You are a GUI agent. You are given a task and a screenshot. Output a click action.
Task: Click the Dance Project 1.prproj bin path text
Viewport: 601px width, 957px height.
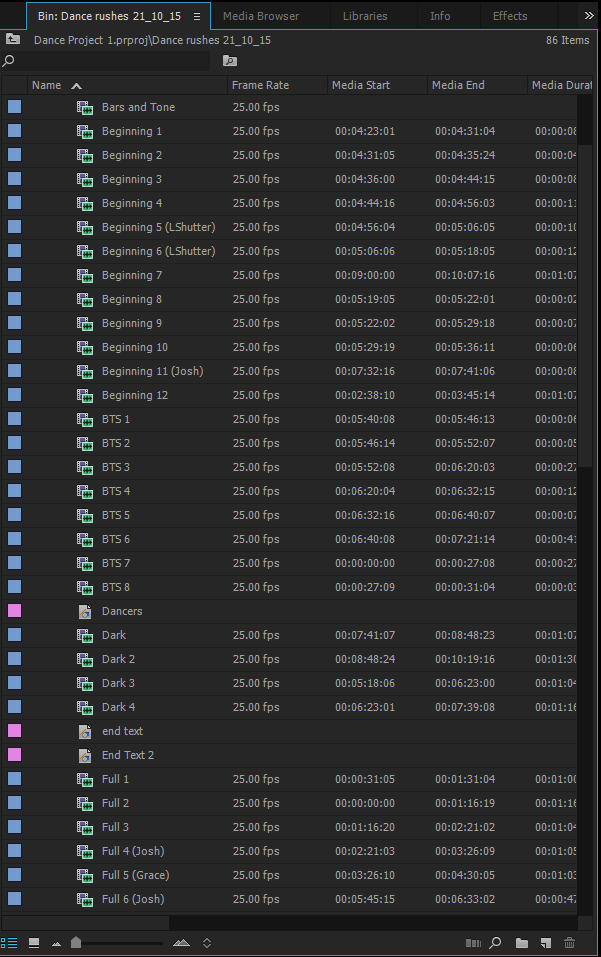153,40
